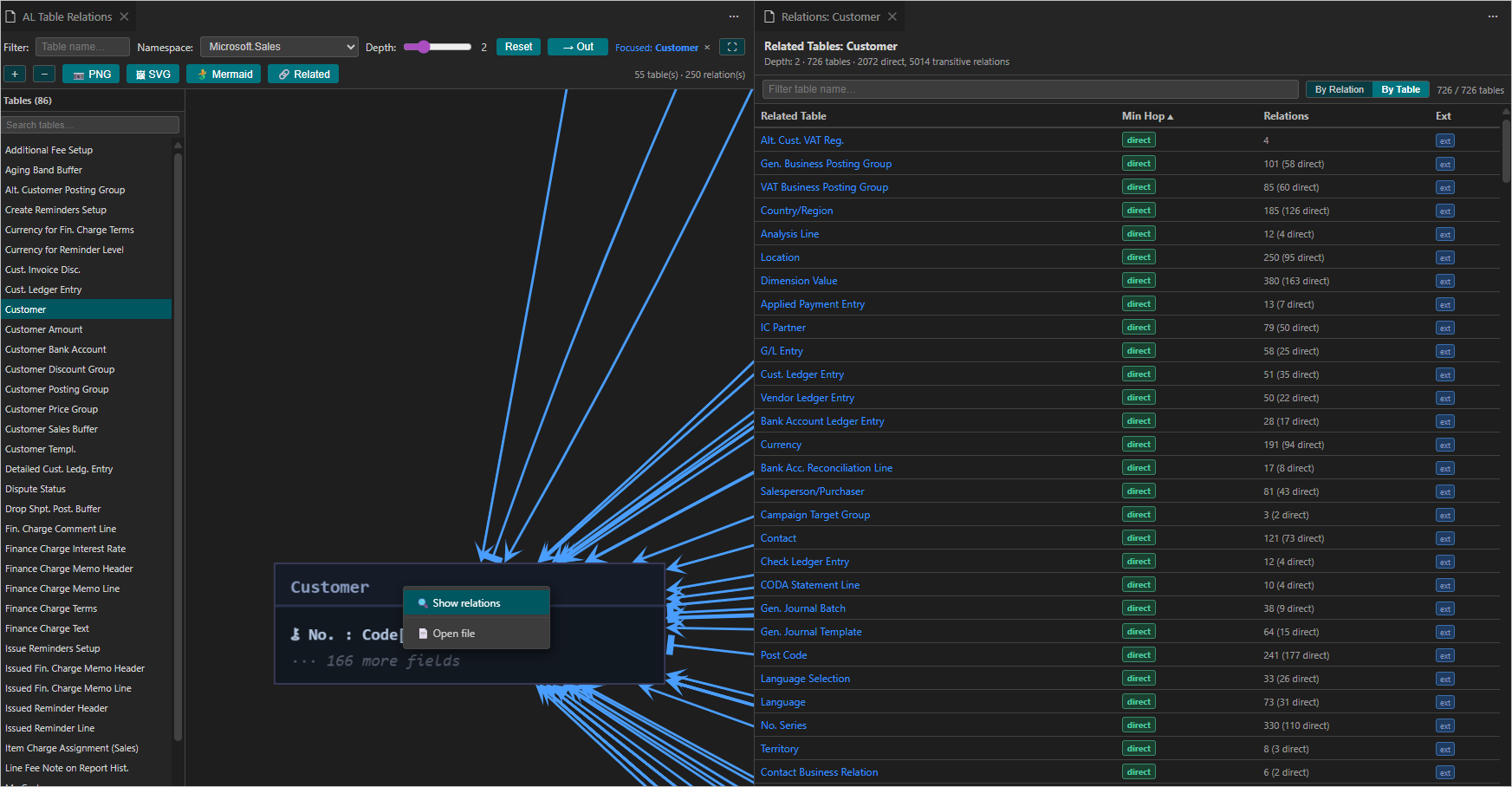The height and width of the screenshot is (787, 1512).
Task: Sort by Related Table column header
Action: pos(793,116)
